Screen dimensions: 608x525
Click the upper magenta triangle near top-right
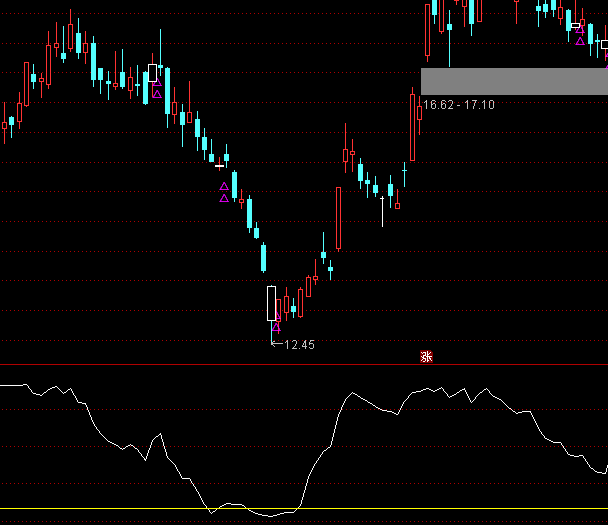coord(580,30)
